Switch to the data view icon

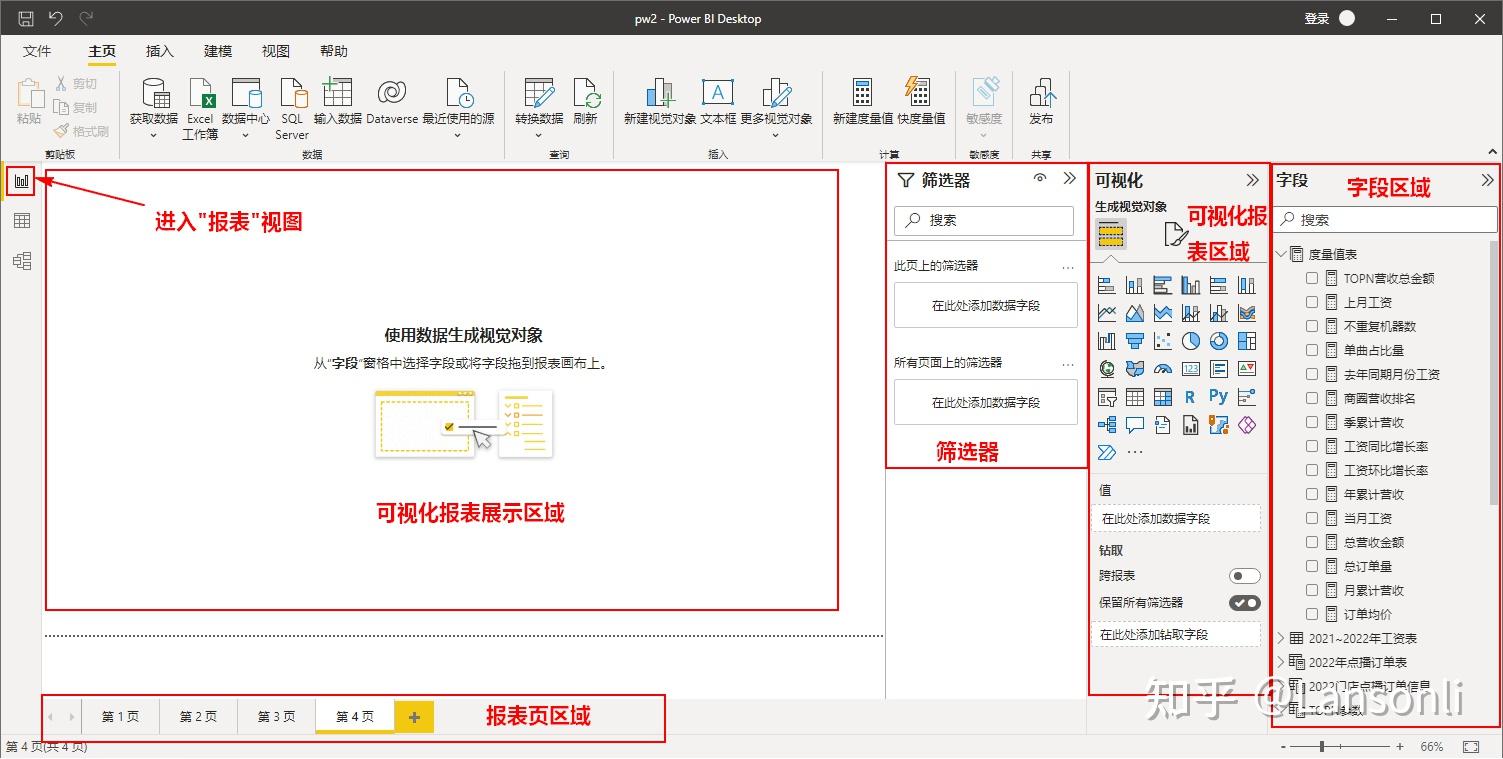point(21,220)
